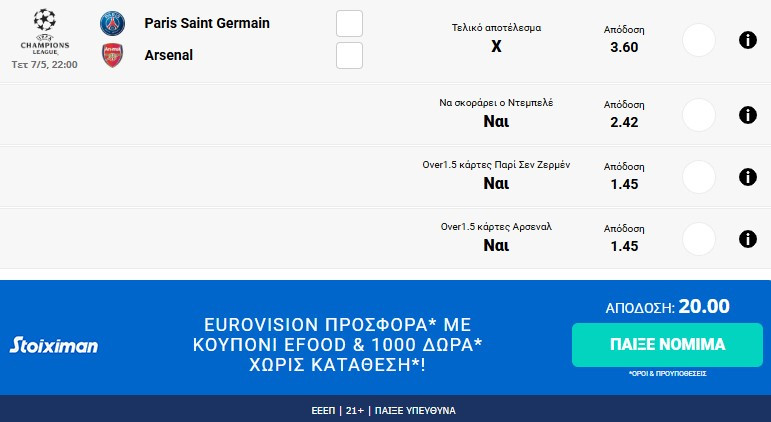Click the Paris Saint Germain crest
The image size is (771, 422).
point(113,23)
